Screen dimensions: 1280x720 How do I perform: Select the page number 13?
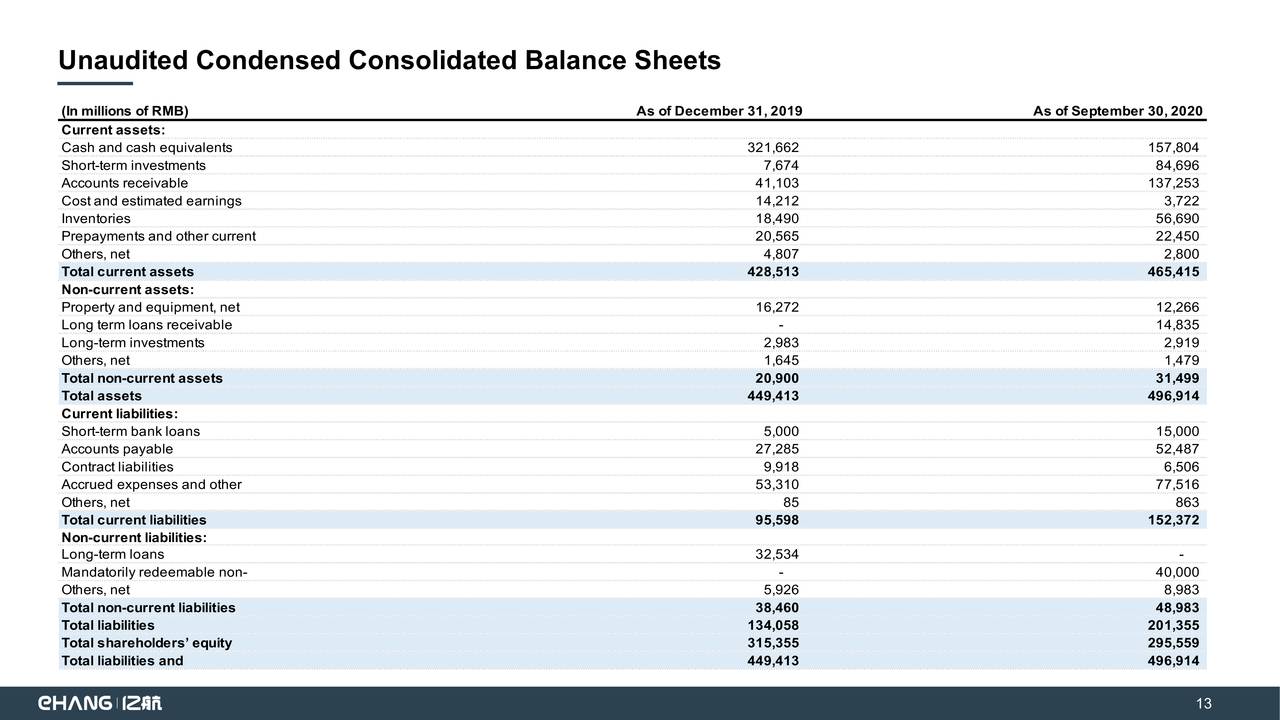(1203, 704)
